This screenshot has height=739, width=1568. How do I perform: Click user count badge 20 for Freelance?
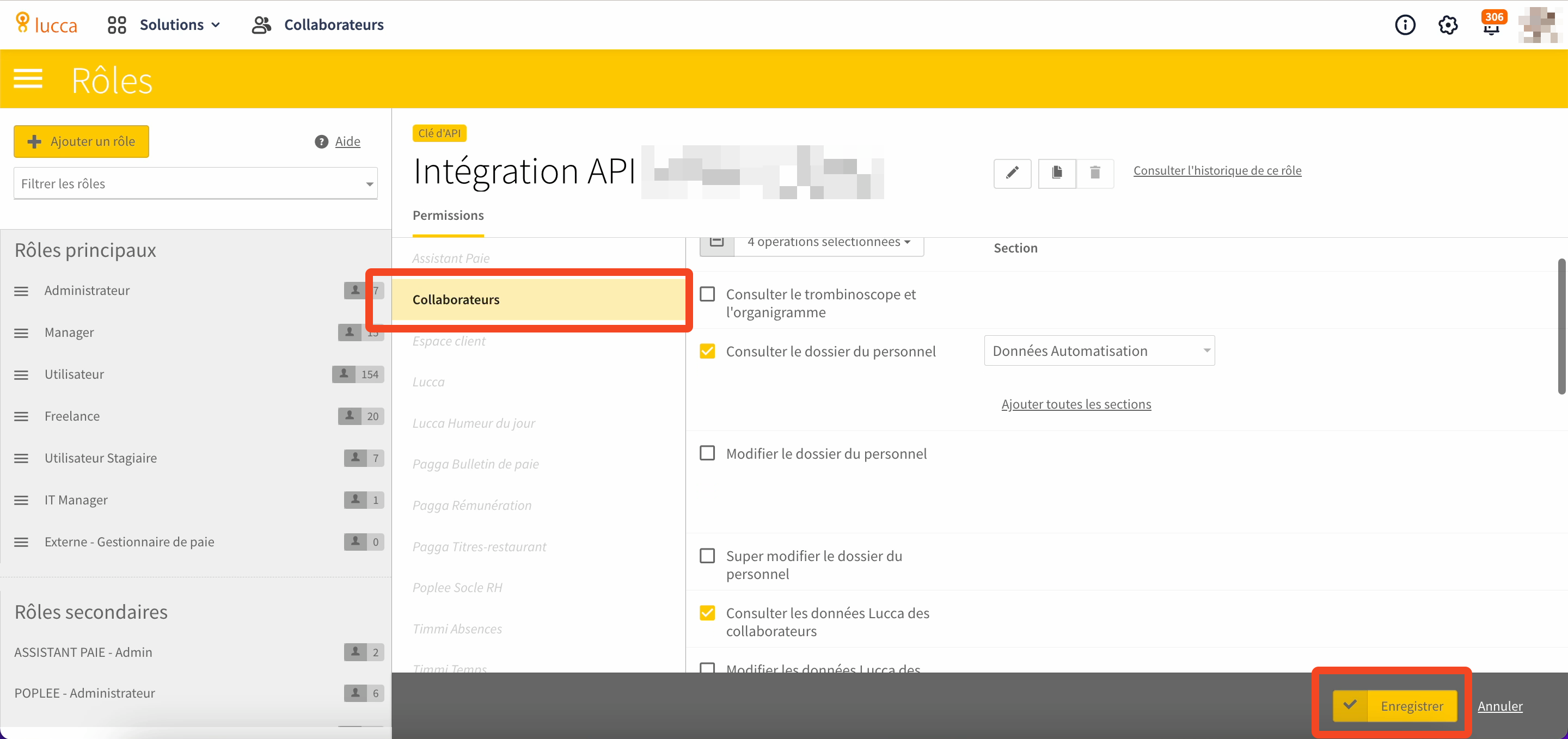pyautogui.click(x=361, y=416)
